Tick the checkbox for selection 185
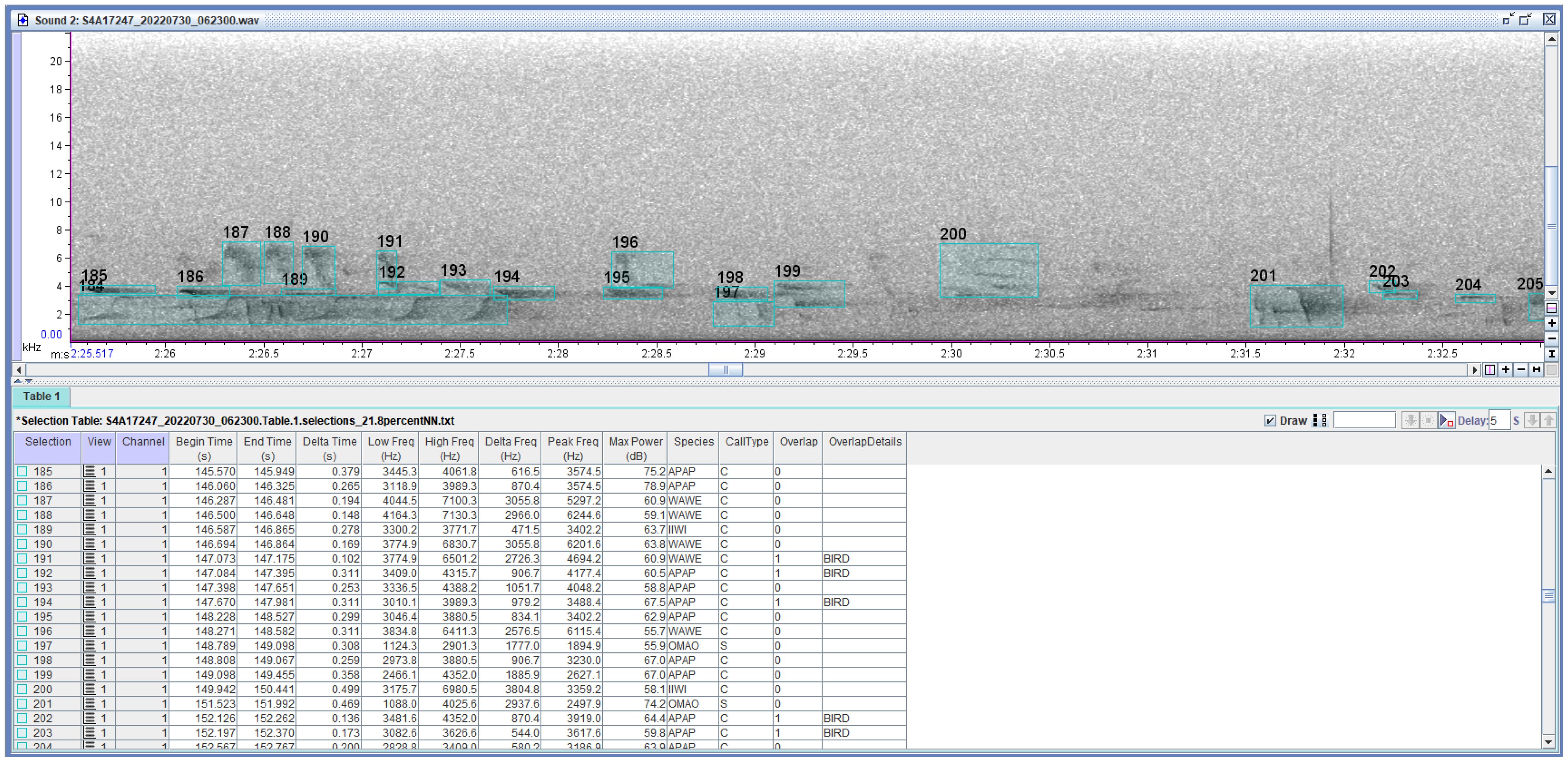1568x762 pixels. [23, 471]
